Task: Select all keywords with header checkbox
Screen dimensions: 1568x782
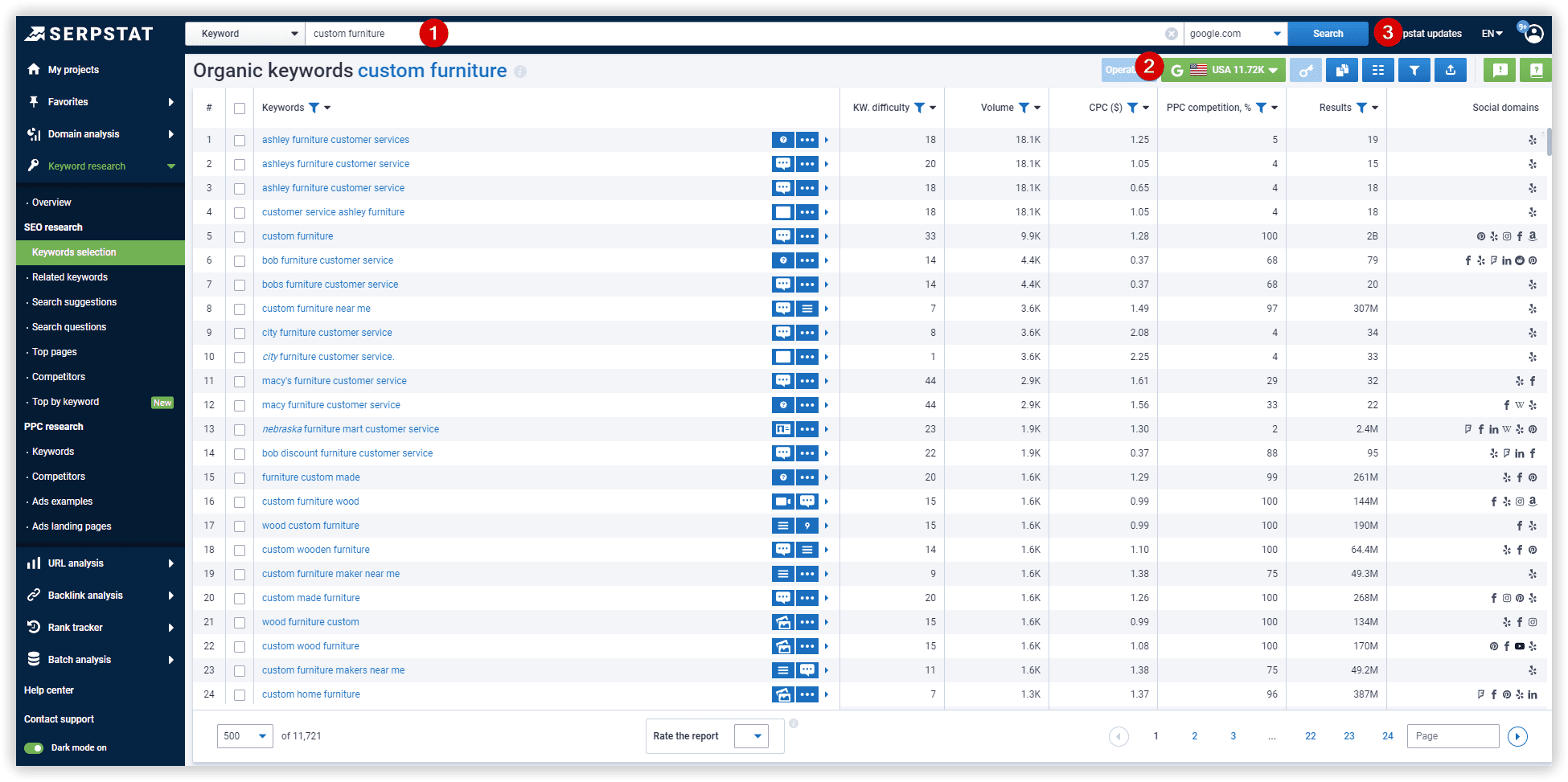Action: (240, 107)
